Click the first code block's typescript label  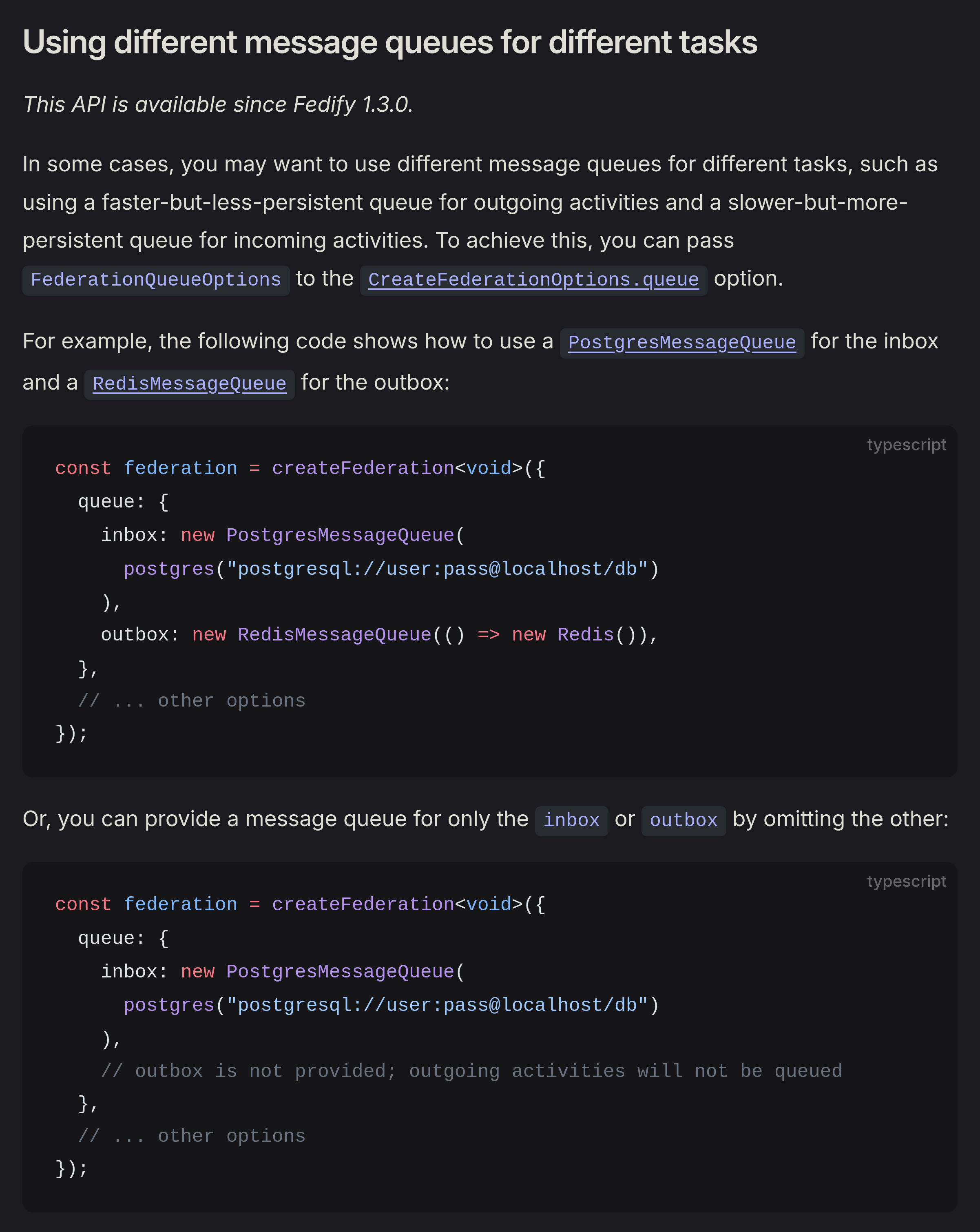(906, 445)
